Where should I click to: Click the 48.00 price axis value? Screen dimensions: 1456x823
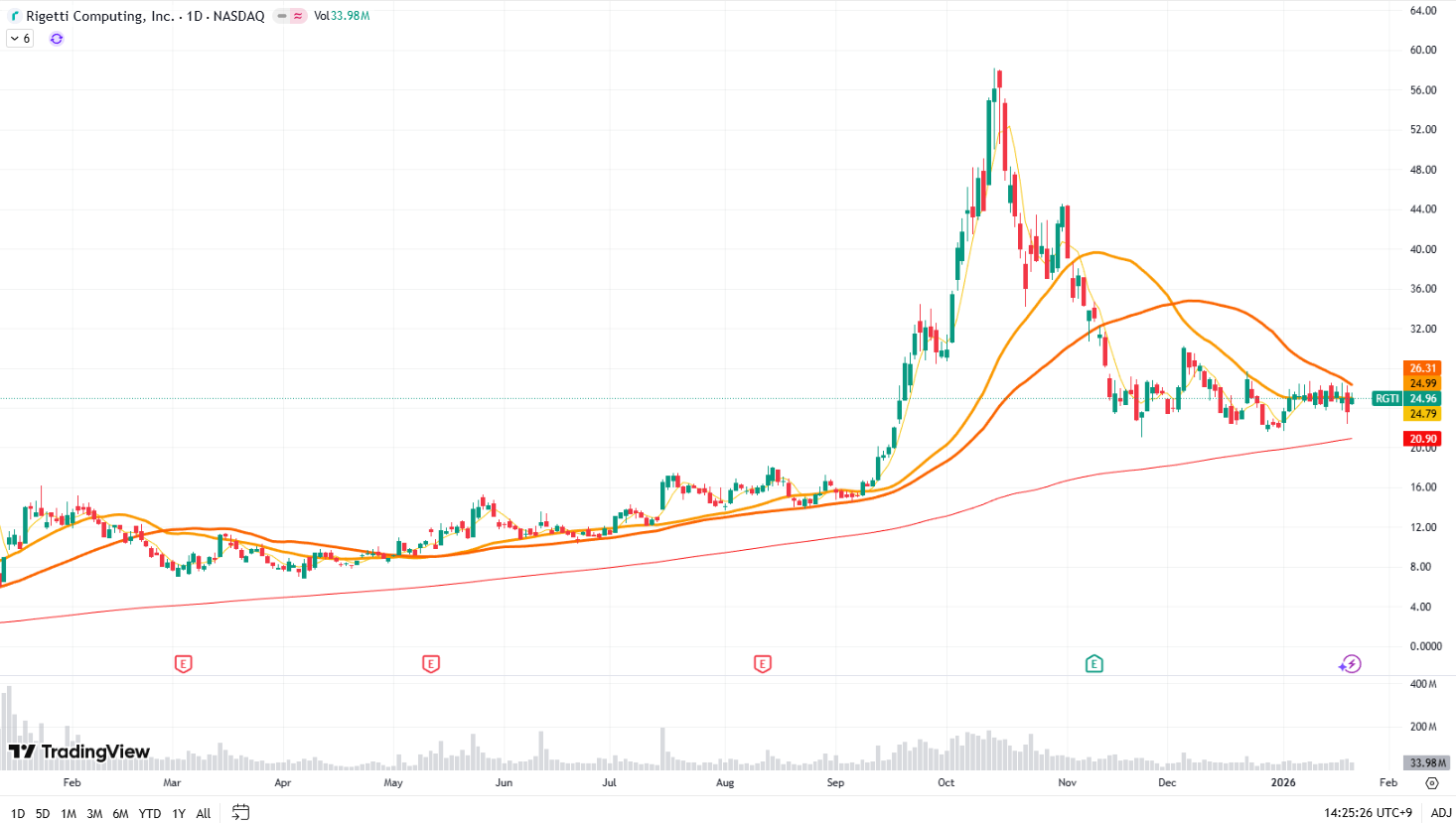point(1423,170)
